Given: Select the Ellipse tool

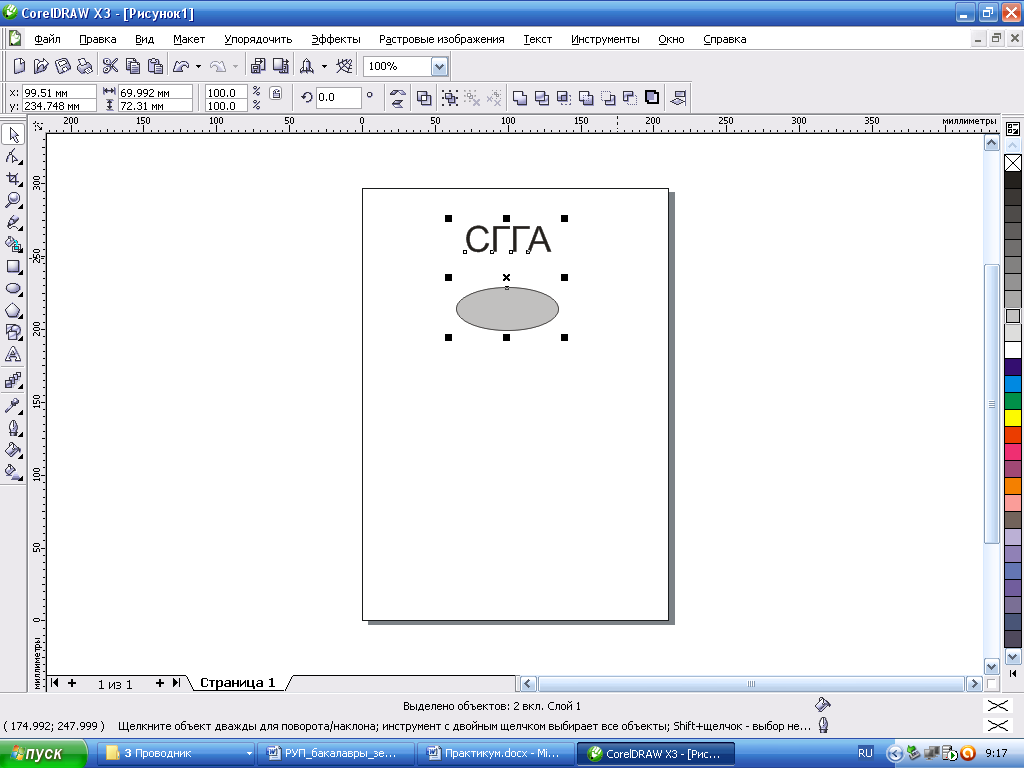Looking at the screenshot, I should (x=13, y=289).
